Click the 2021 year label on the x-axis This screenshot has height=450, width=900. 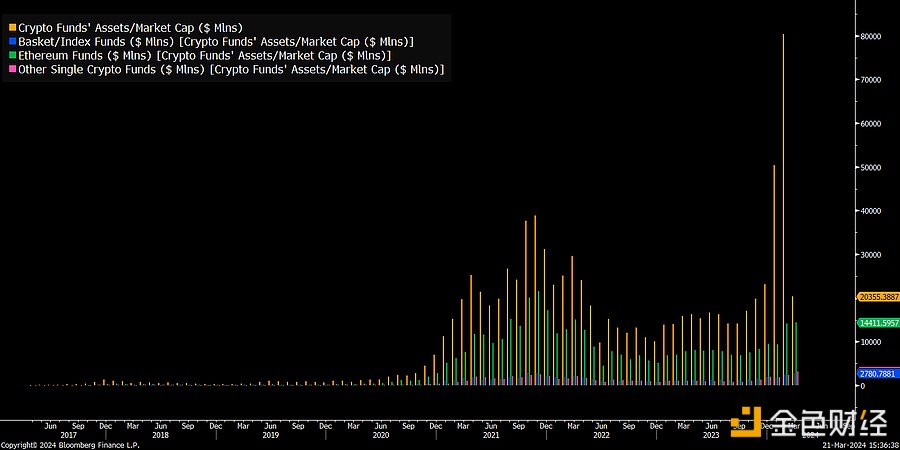(491, 436)
